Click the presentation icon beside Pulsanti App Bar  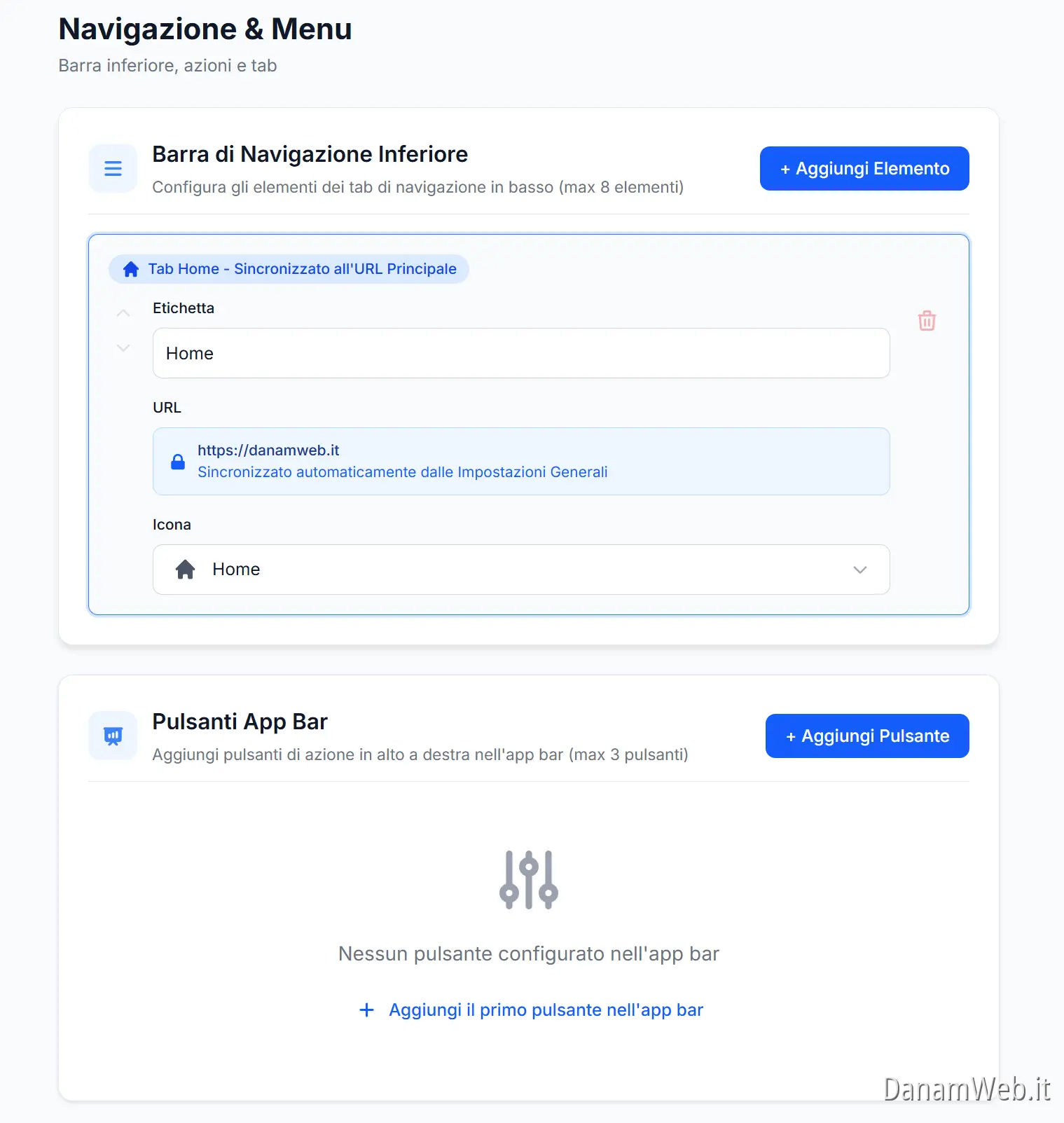(x=113, y=736)
